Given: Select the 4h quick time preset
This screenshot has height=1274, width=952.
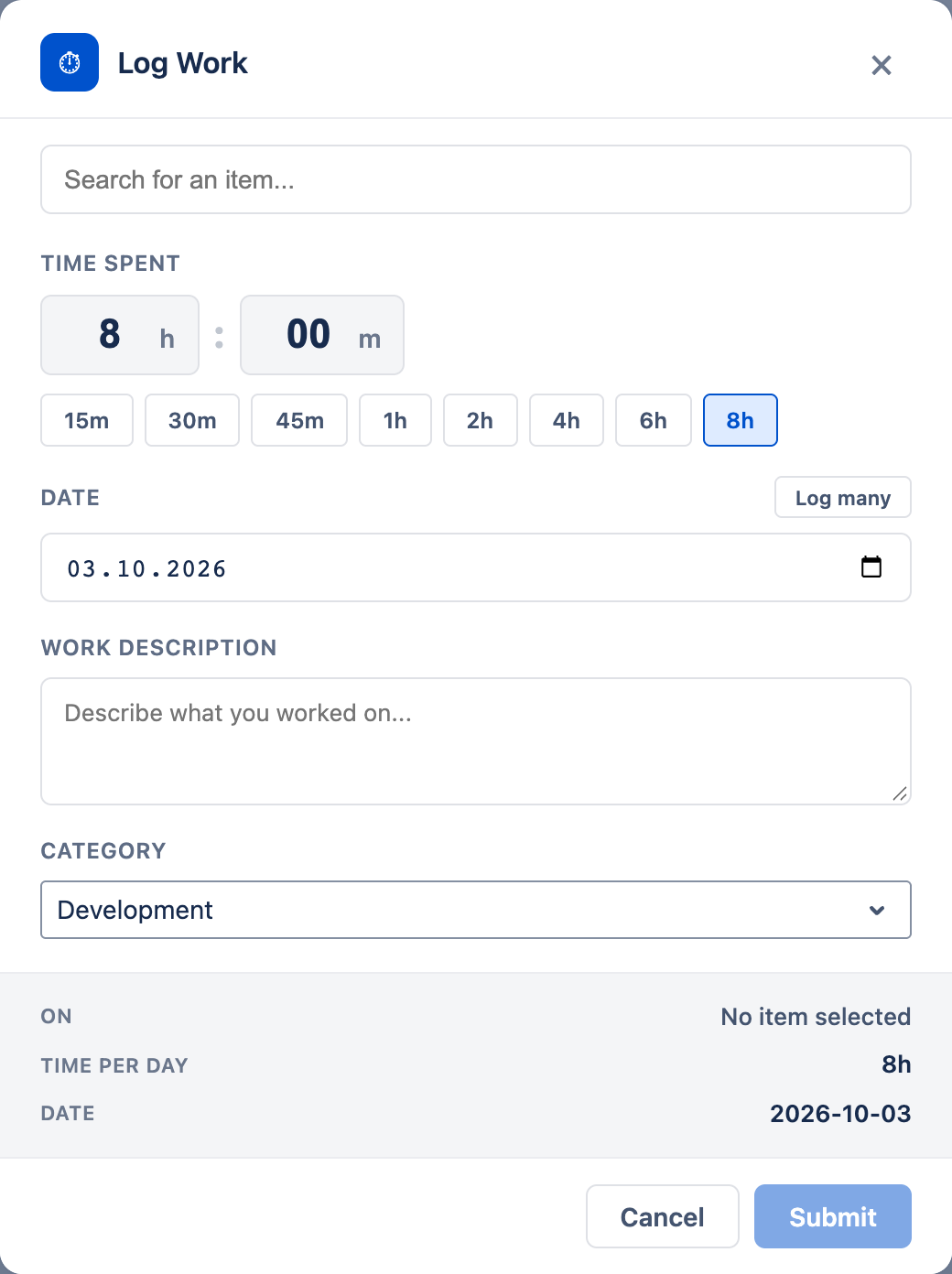Looking at the screenshot, I should tap(567, 420).
